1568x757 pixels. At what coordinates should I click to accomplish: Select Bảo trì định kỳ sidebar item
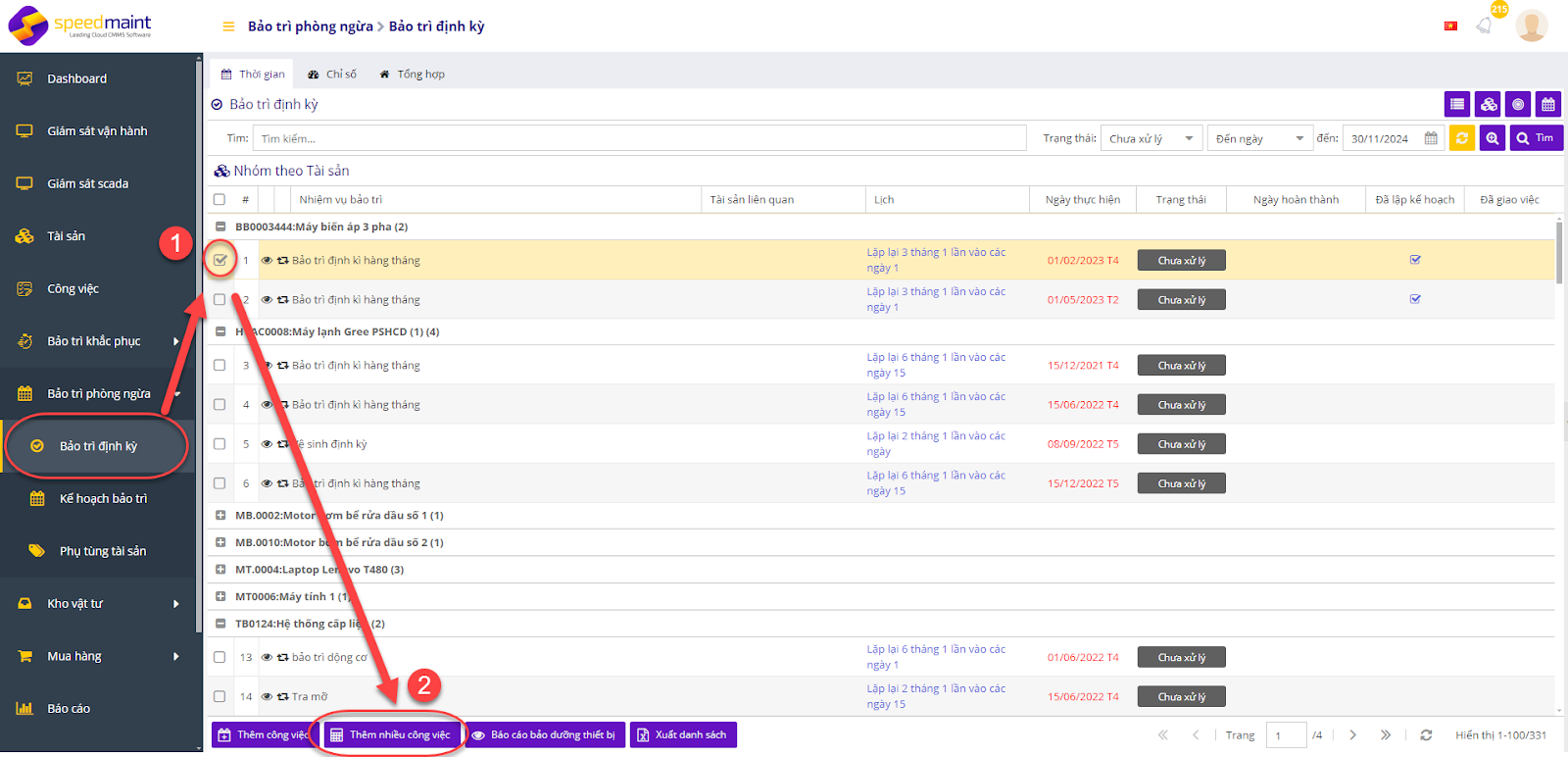(98, 446)
